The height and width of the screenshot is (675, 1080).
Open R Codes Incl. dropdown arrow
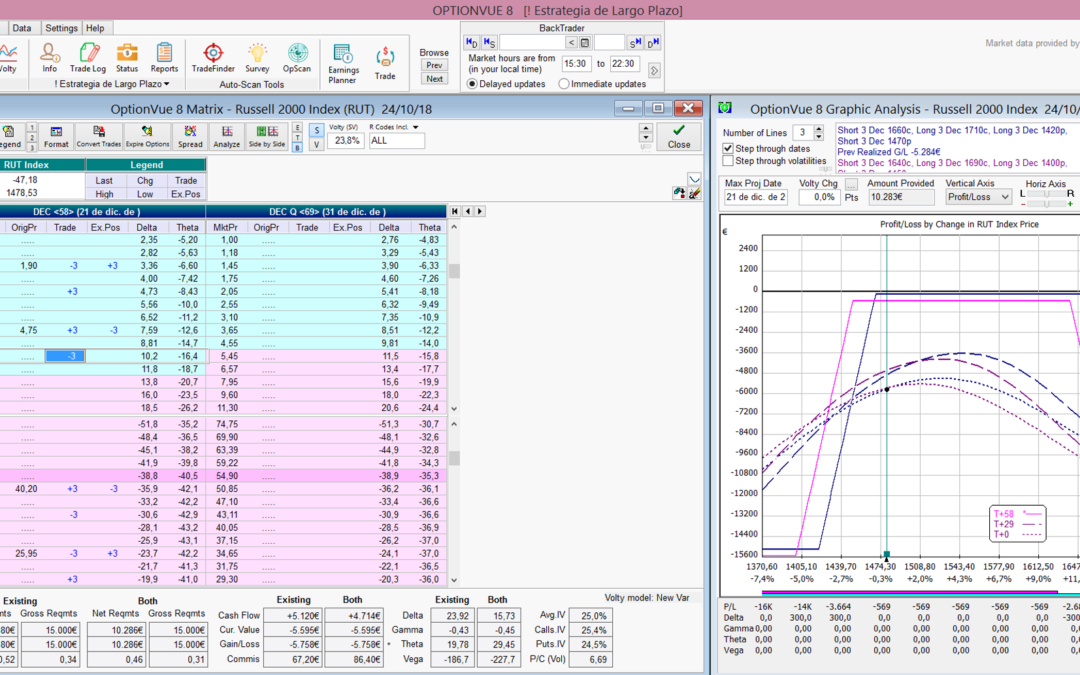click(415, 127)
